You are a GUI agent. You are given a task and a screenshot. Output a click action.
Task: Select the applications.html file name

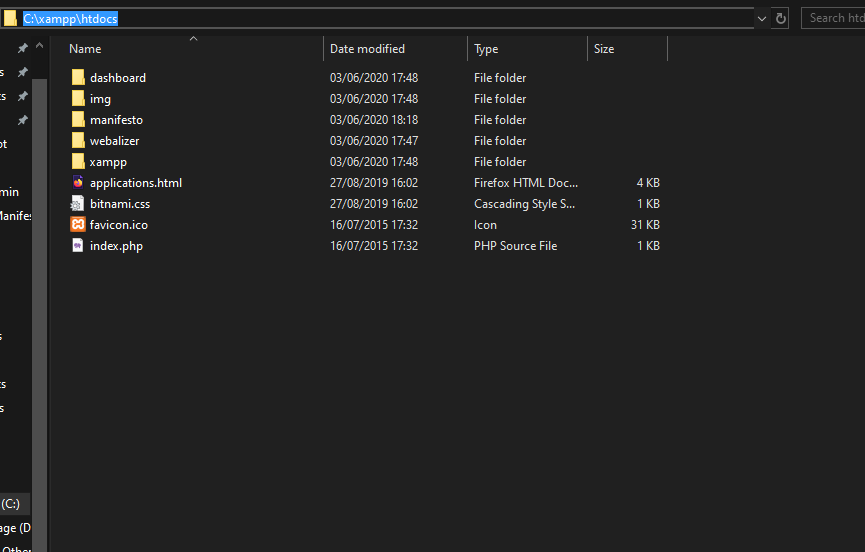tap(136, 183)
